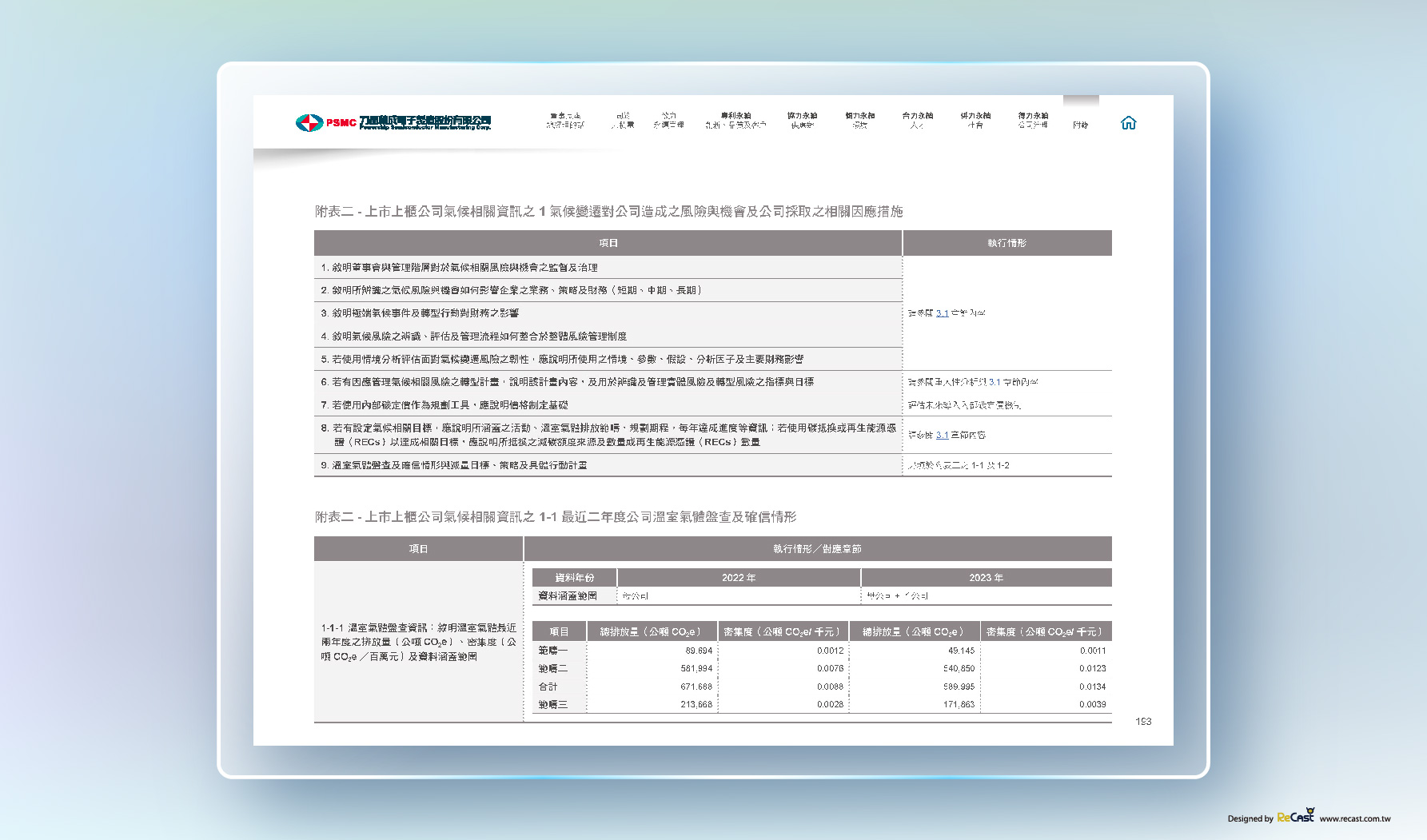Click the 2022 年 column header

(739, 578)
